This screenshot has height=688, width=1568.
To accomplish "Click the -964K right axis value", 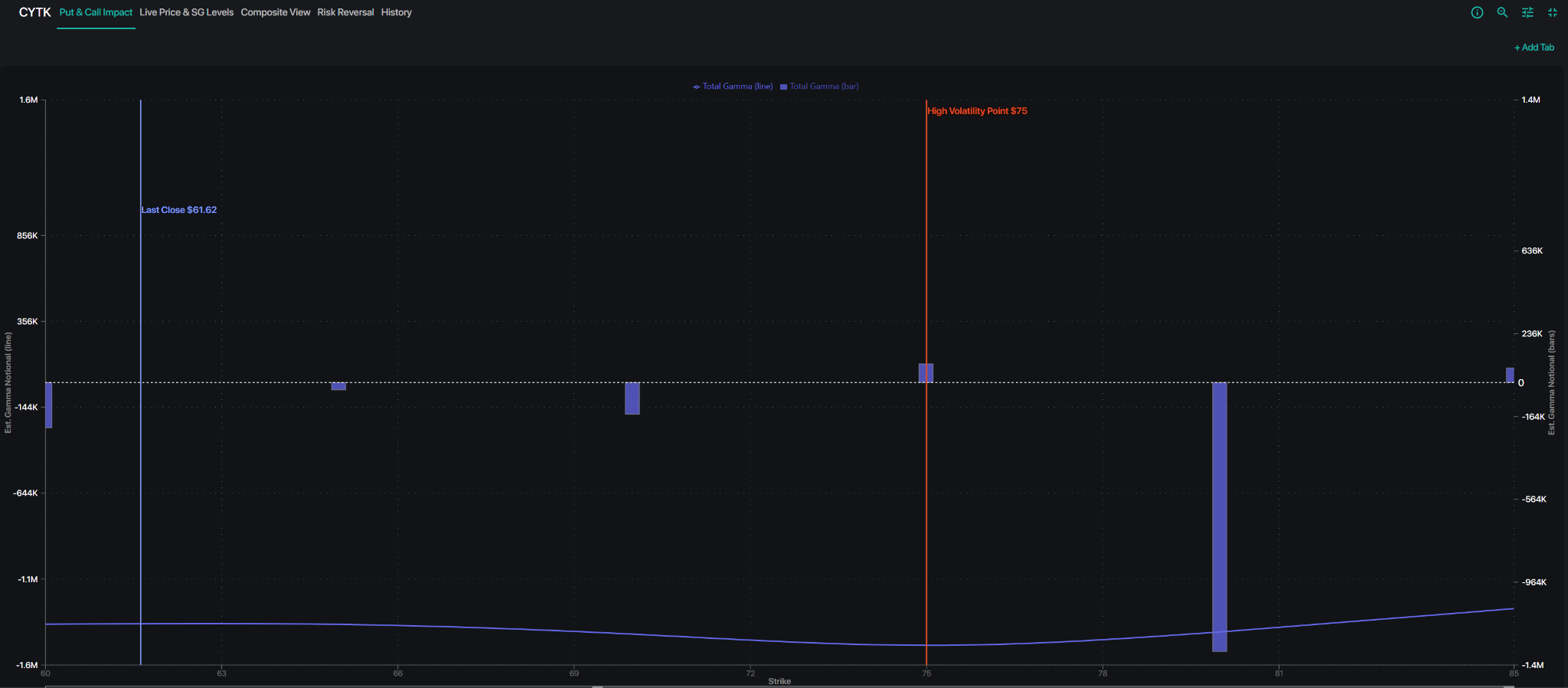I will click(x=1534, y=582).
